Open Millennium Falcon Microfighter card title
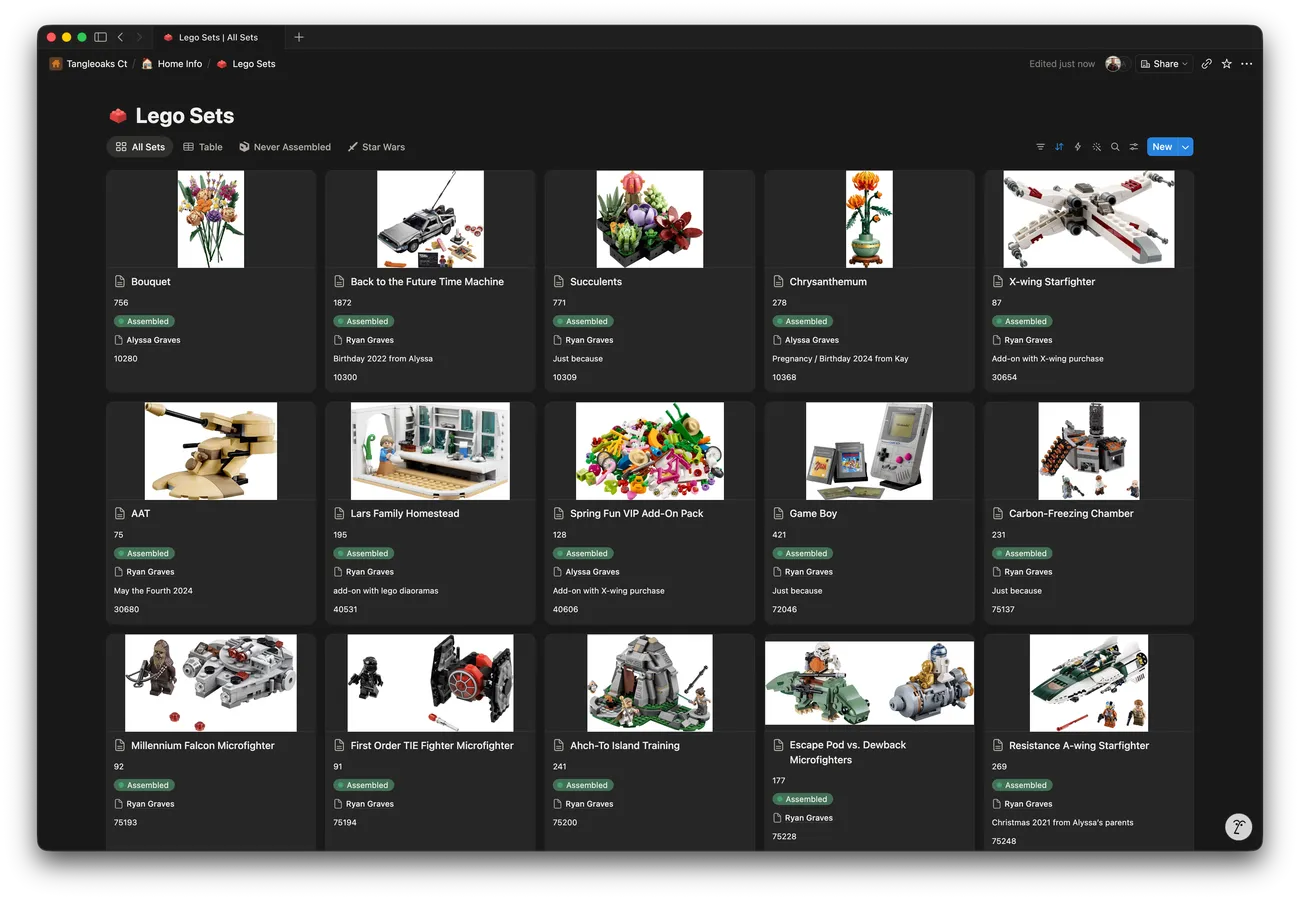Screen dimensions: 1300x900 pos(203,746)
